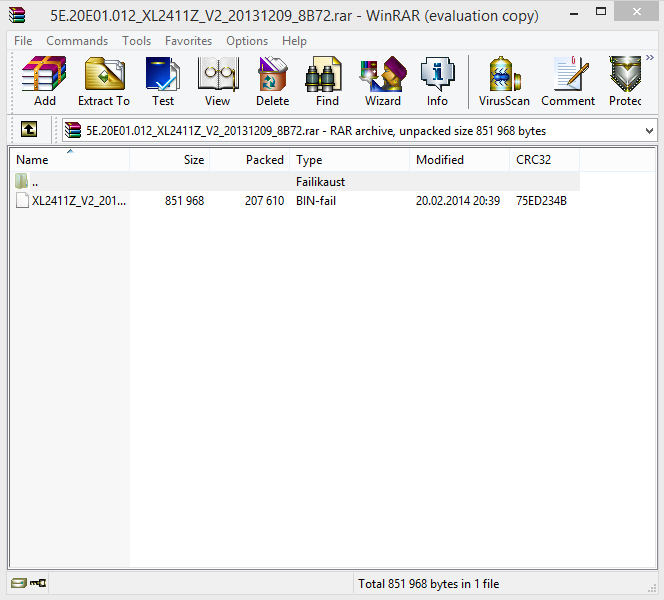The width and height of the screenshot is (664, 600).
Task: Maximize the WinRAR window
Action: point(601,11)
